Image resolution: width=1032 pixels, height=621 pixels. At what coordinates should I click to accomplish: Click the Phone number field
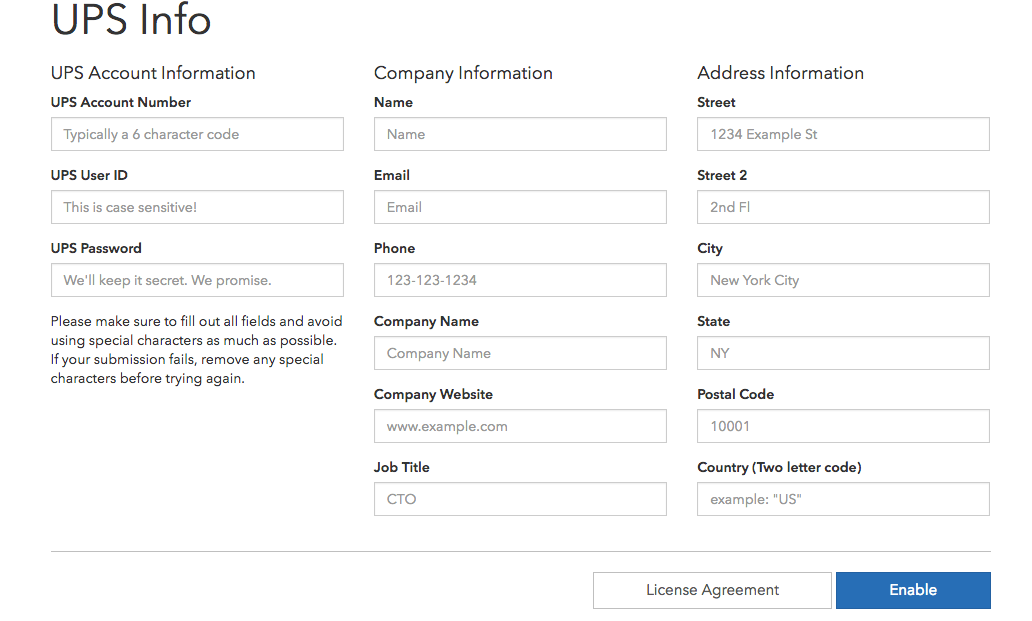[520, 280]
